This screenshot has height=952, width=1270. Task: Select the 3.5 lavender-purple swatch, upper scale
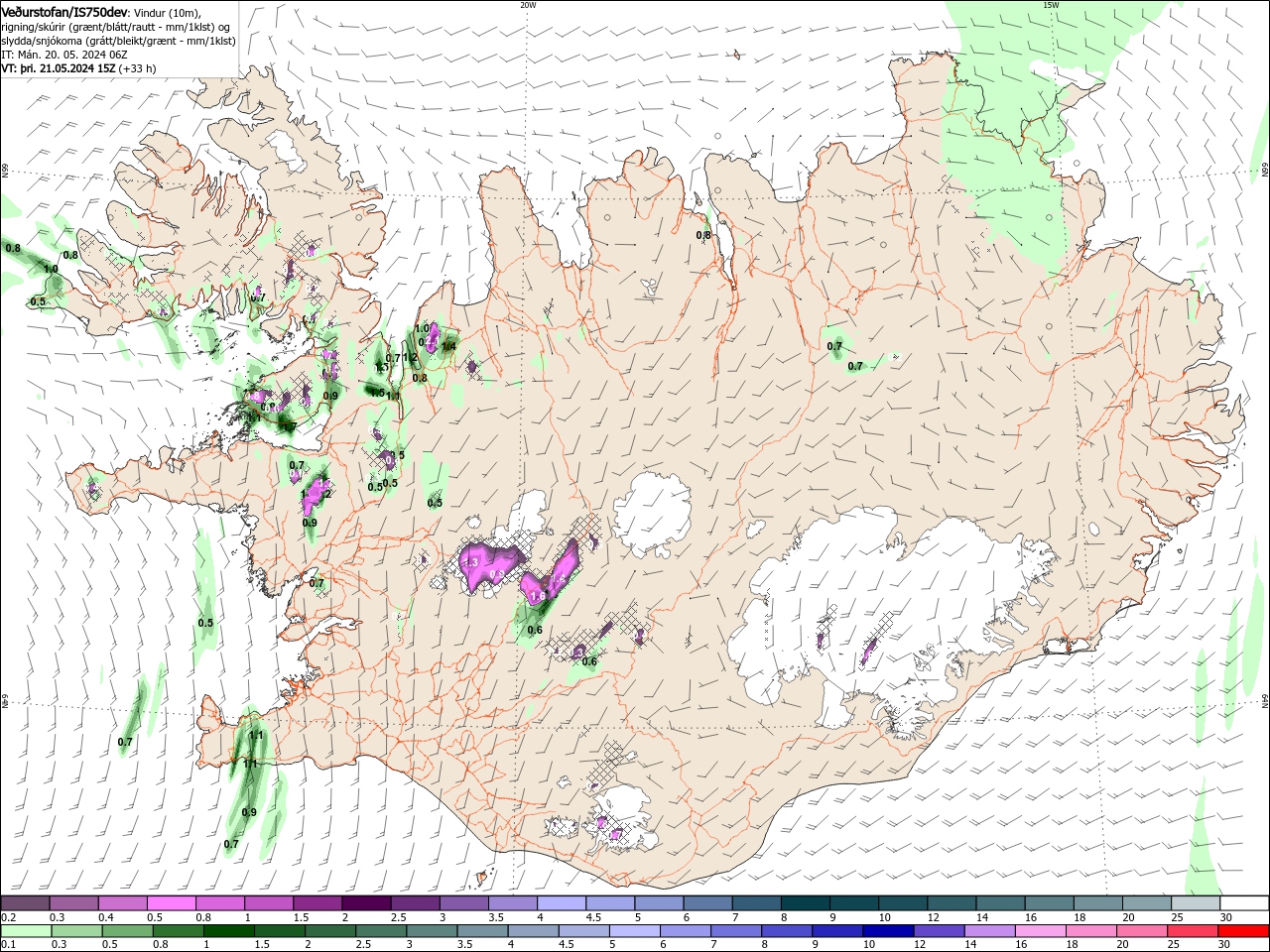pyautogui.click(x=512, y=903)
